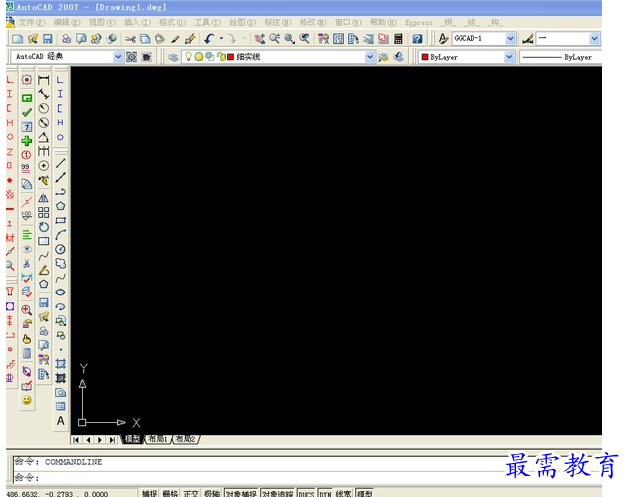The width and height of the screenshot is (627, 497).
Task: Switch to the 模型 model tab
Action: coord(132,439)
